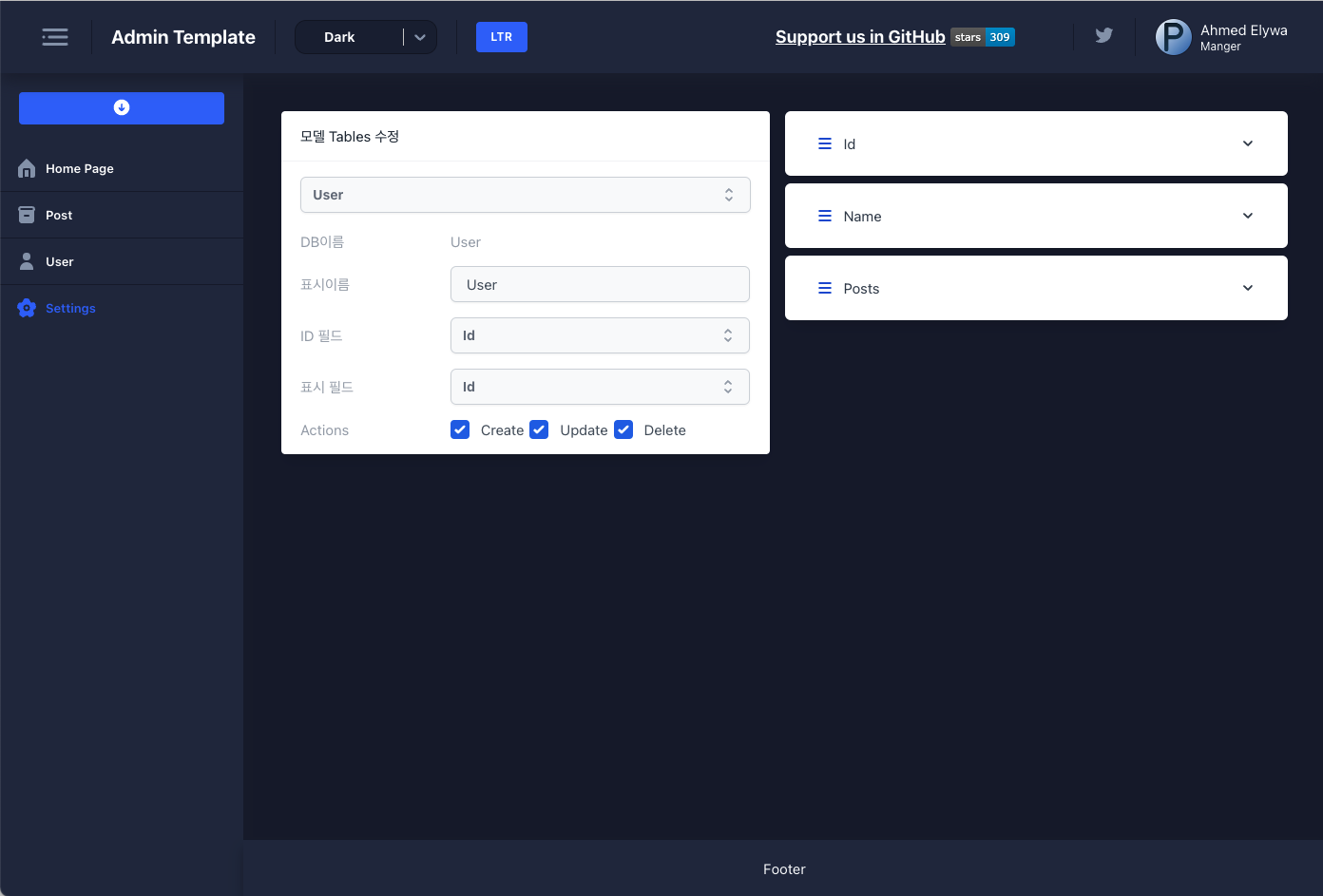Click the Ahmed Elywa profile avatar
This screenshot has width=1323, height=896.
coord(1173,37)
